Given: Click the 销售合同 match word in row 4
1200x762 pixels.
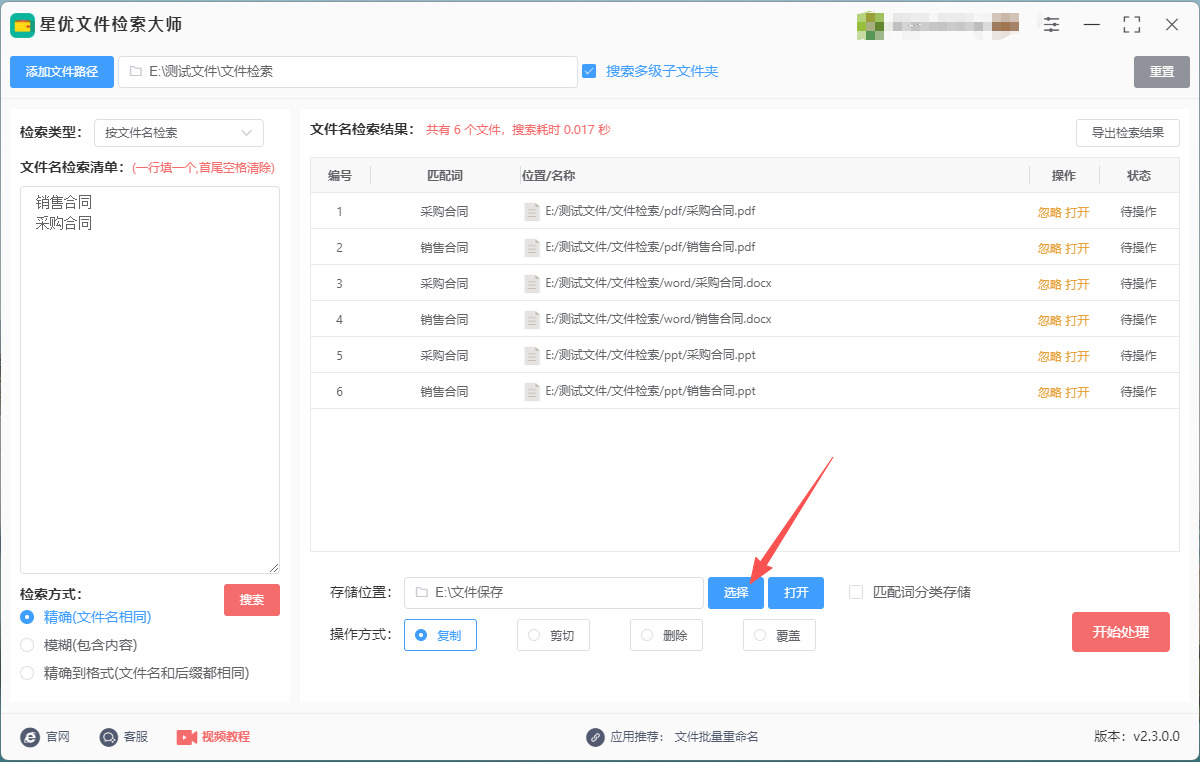Looking at the screenshot, I should tap(445, 319).
